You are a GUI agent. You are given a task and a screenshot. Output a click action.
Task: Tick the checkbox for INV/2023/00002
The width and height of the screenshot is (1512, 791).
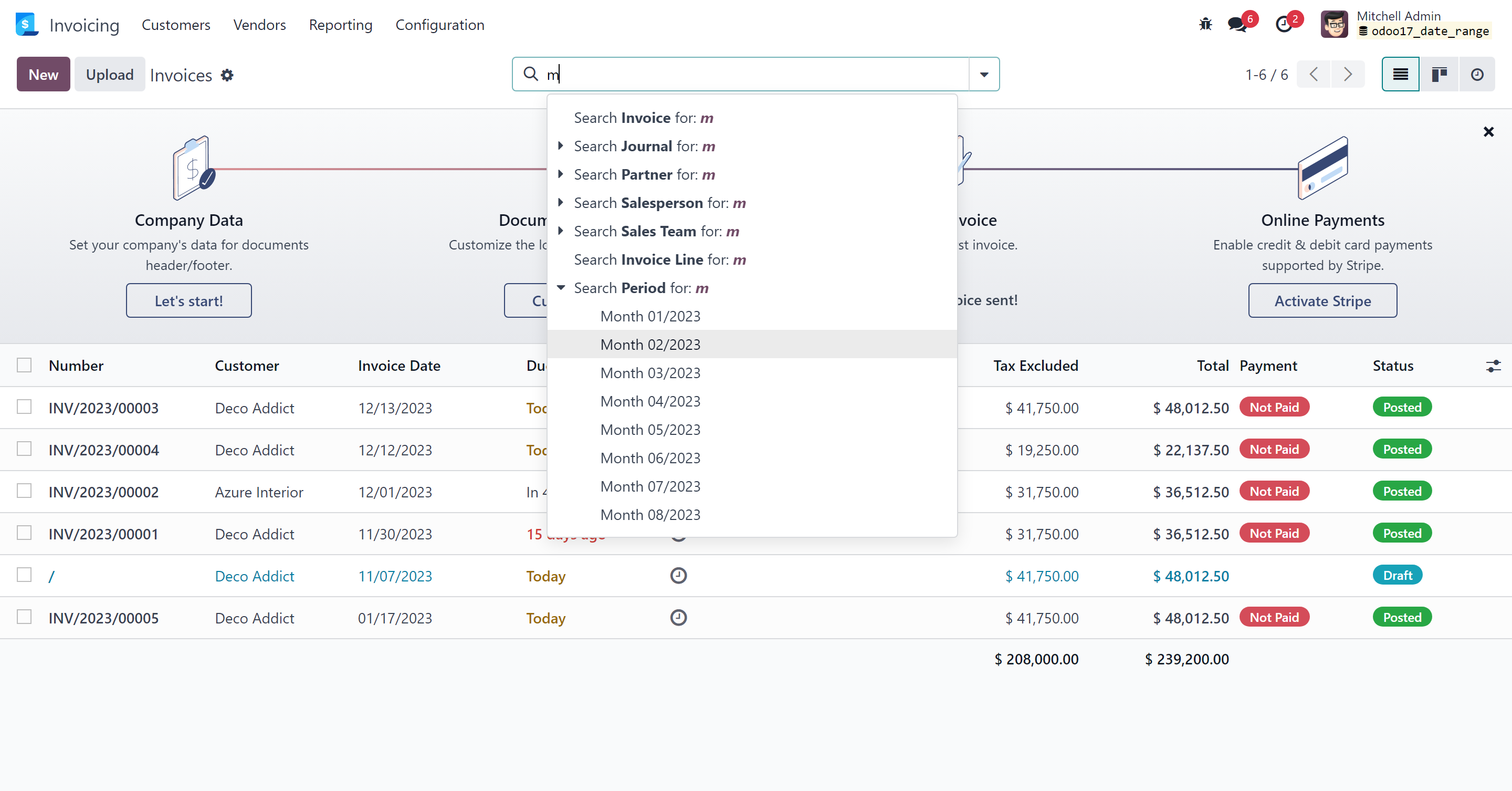tap(24, 491)
